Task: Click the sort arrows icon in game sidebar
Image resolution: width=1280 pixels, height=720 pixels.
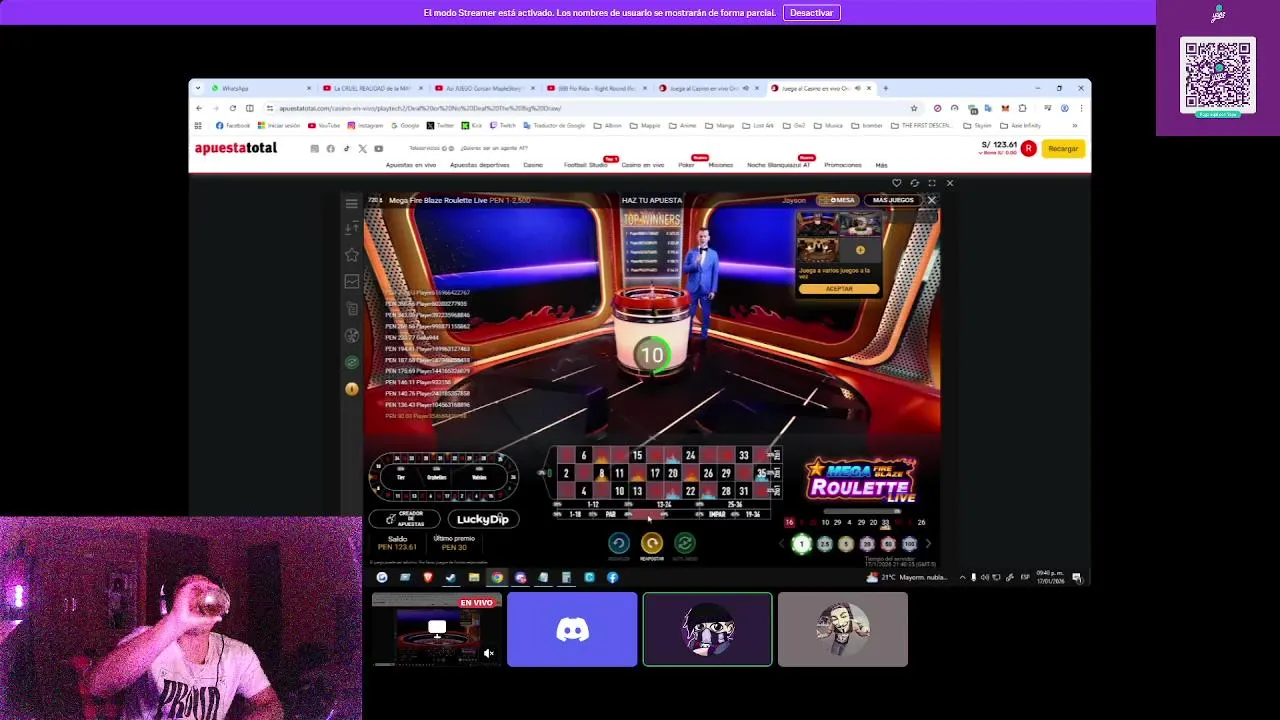Action: coord(351,228)
